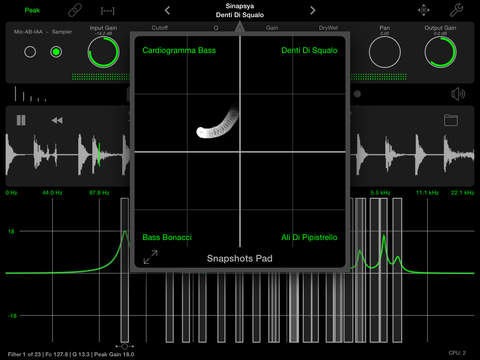This screenshot has width=480, height=360.
Task: Rewind the sampler to start
Action: tap(57, 120)
